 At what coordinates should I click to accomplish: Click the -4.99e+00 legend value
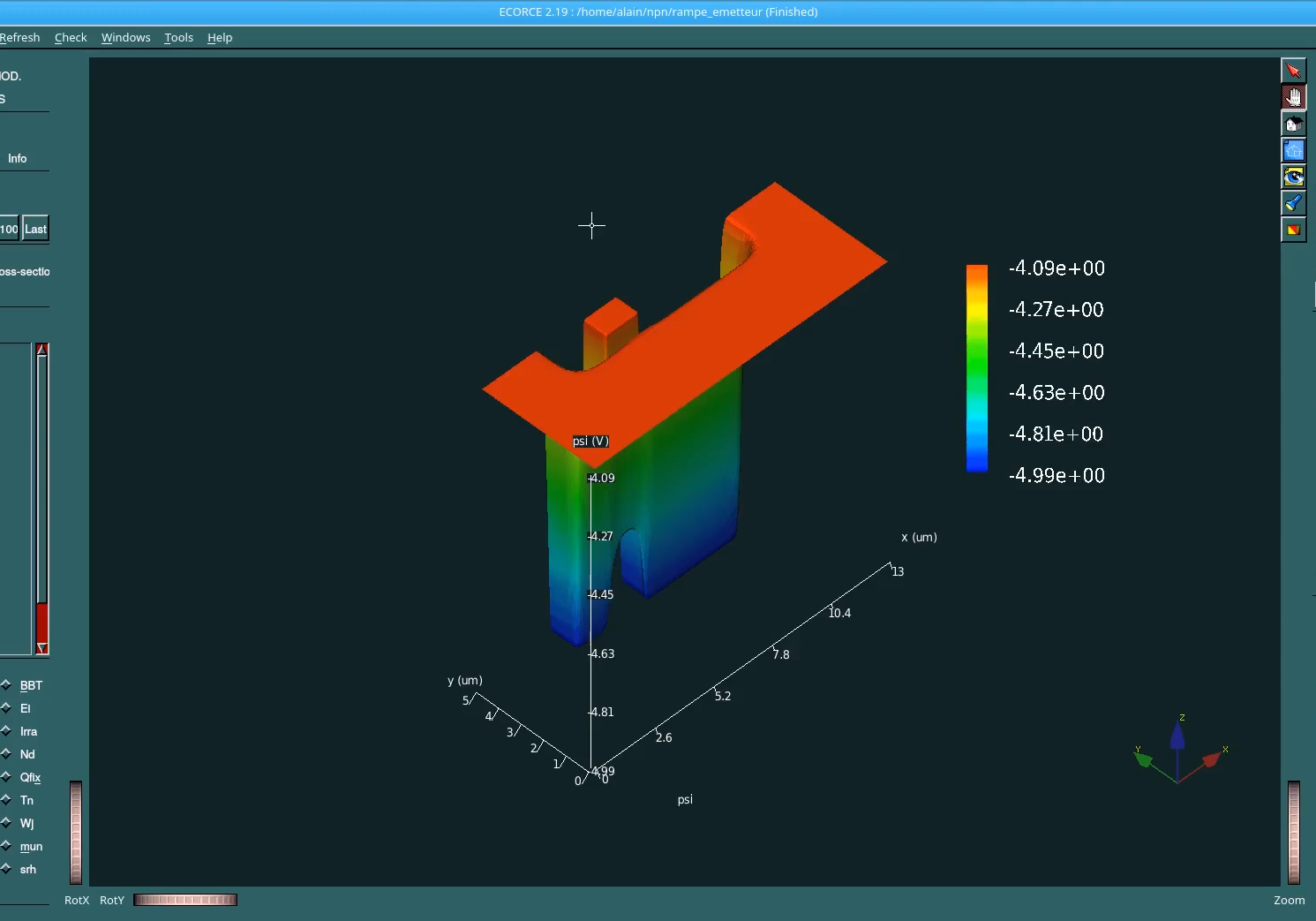click(1057, 475)
